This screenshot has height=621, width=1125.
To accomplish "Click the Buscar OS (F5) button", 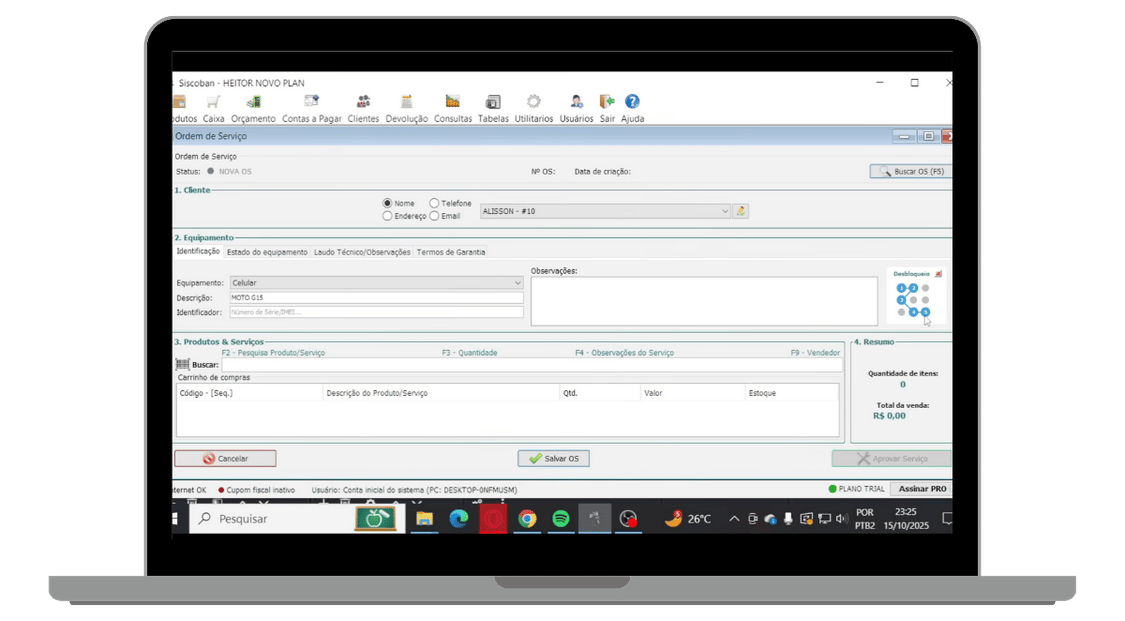I will 909,171.
